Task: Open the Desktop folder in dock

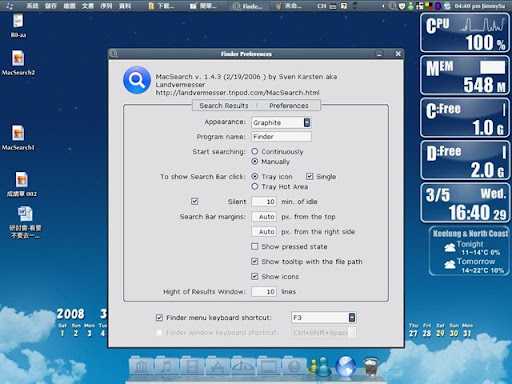Action: coord(269,366)
